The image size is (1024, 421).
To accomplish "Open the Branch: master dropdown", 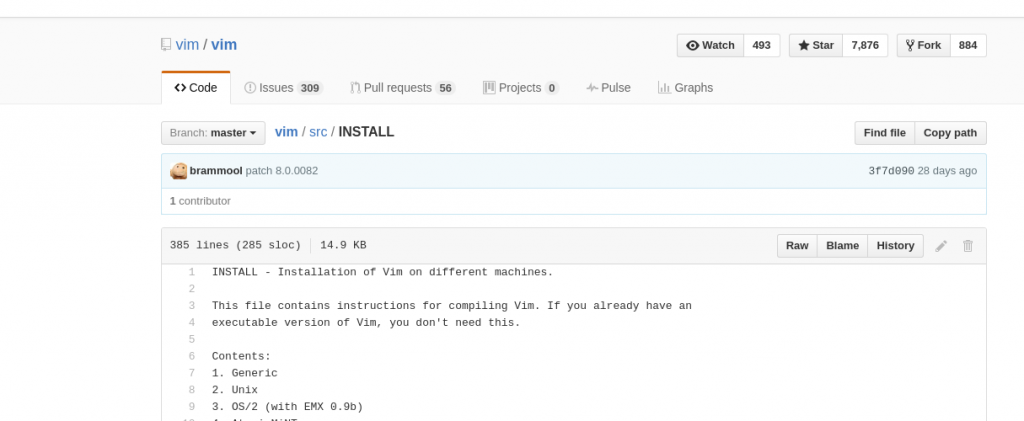I will [x=214, y=133].
